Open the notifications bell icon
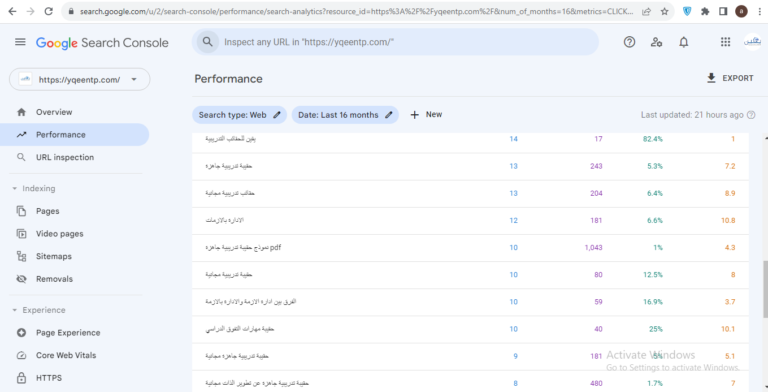The height and width of the screenshot is (392, 768). coord(684,42)
